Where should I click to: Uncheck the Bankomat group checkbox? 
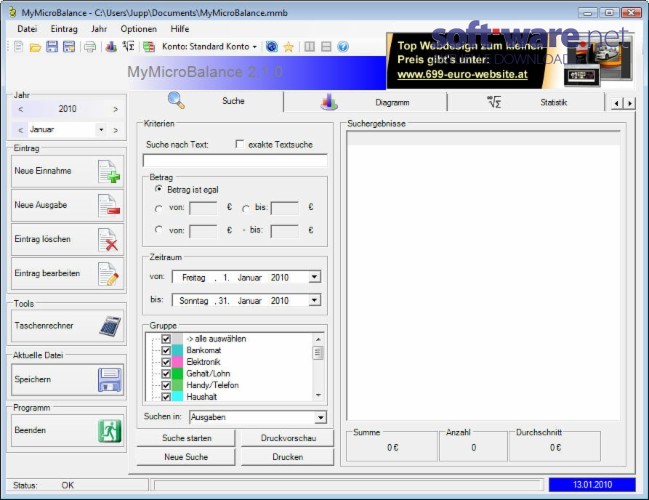(166, 350)
